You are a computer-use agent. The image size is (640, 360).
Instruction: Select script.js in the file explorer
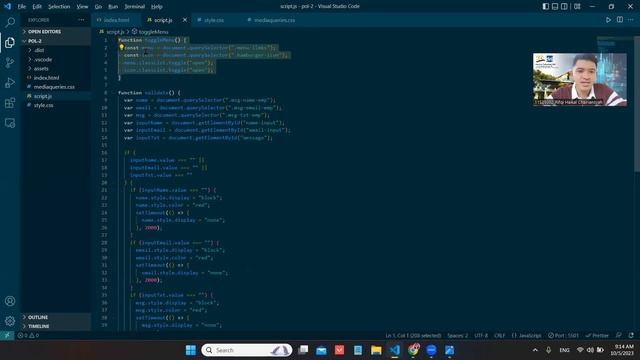[56, 96]
